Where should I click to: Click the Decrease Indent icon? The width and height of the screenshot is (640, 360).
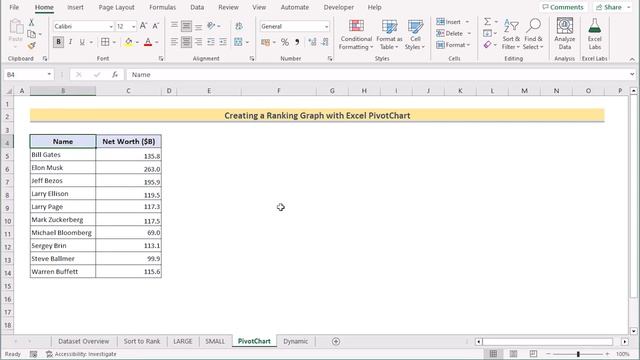[211, 42]
